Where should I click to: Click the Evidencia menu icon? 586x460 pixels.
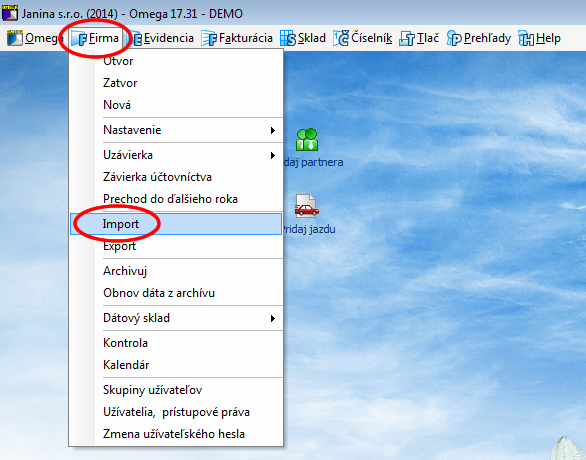click(136, 38)
